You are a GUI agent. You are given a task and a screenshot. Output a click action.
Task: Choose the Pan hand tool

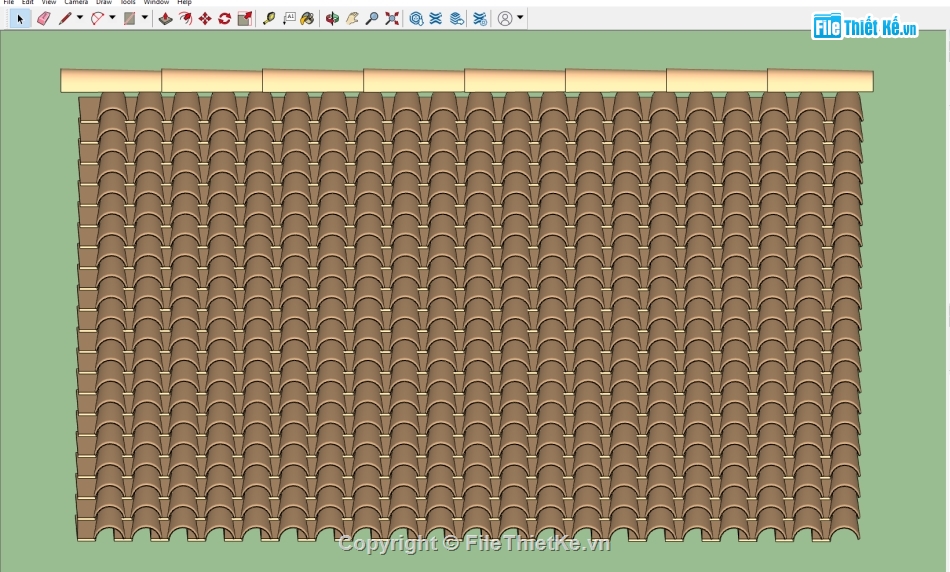pos(352,19)
